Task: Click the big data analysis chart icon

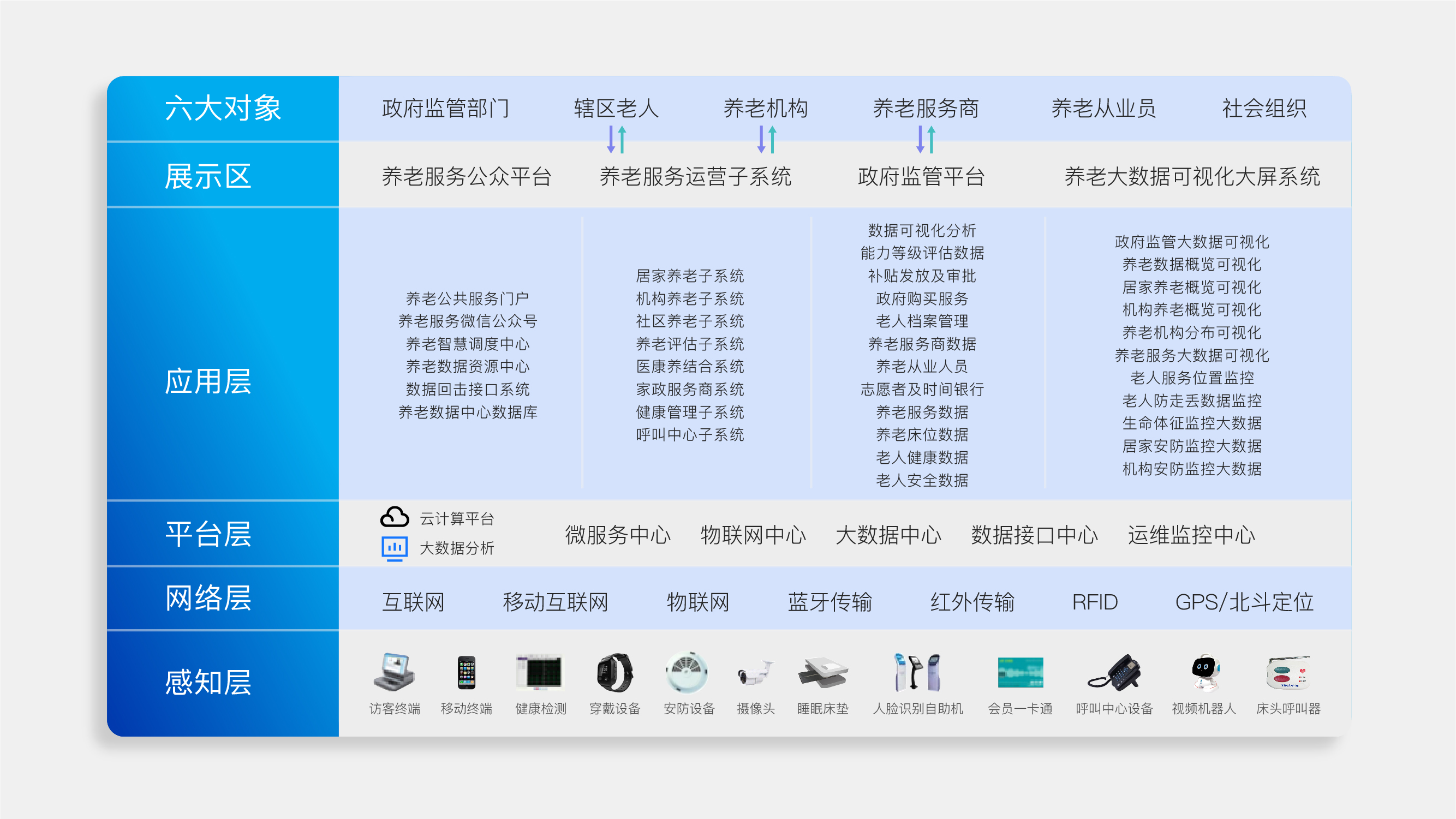Action: pos(395,548)
